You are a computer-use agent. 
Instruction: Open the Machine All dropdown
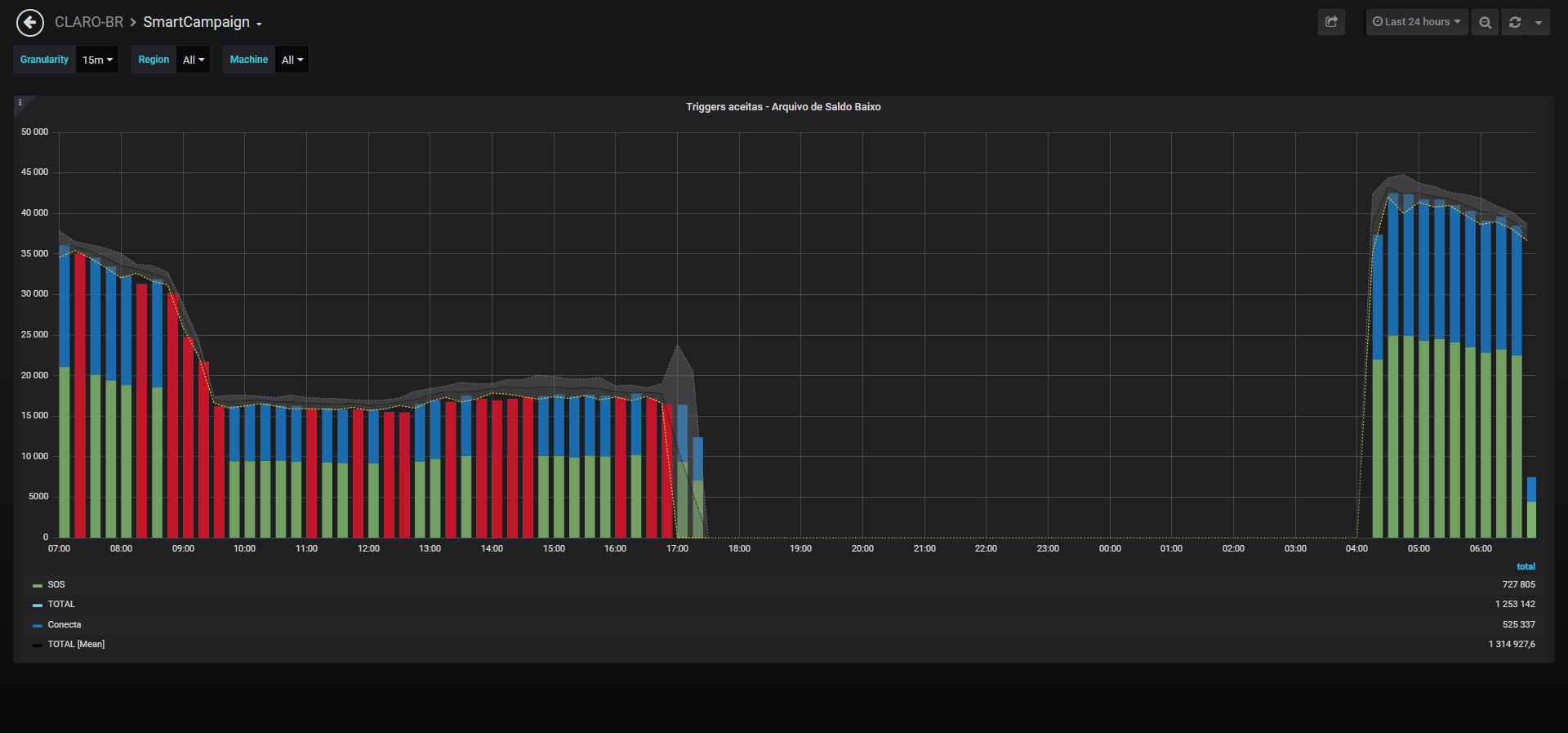pos(292,60)
